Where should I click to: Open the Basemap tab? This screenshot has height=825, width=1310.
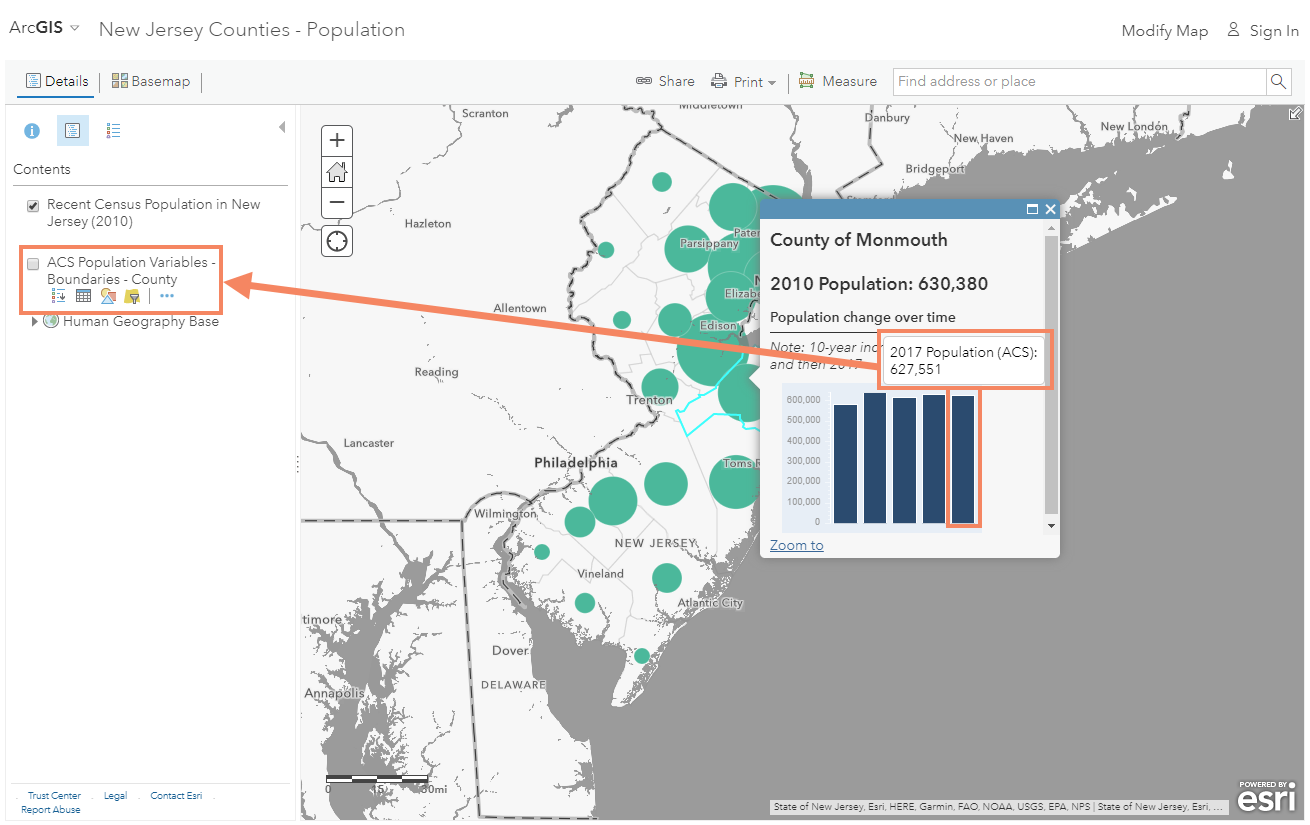point(150,81)
